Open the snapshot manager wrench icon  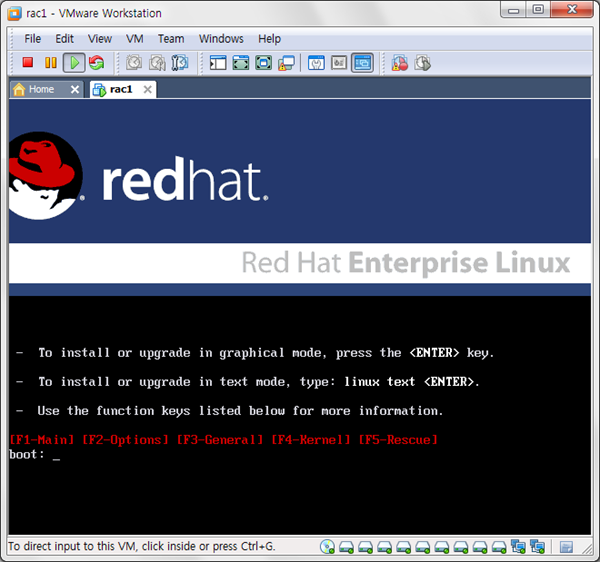pyautogui.click(x=180, y=63)
